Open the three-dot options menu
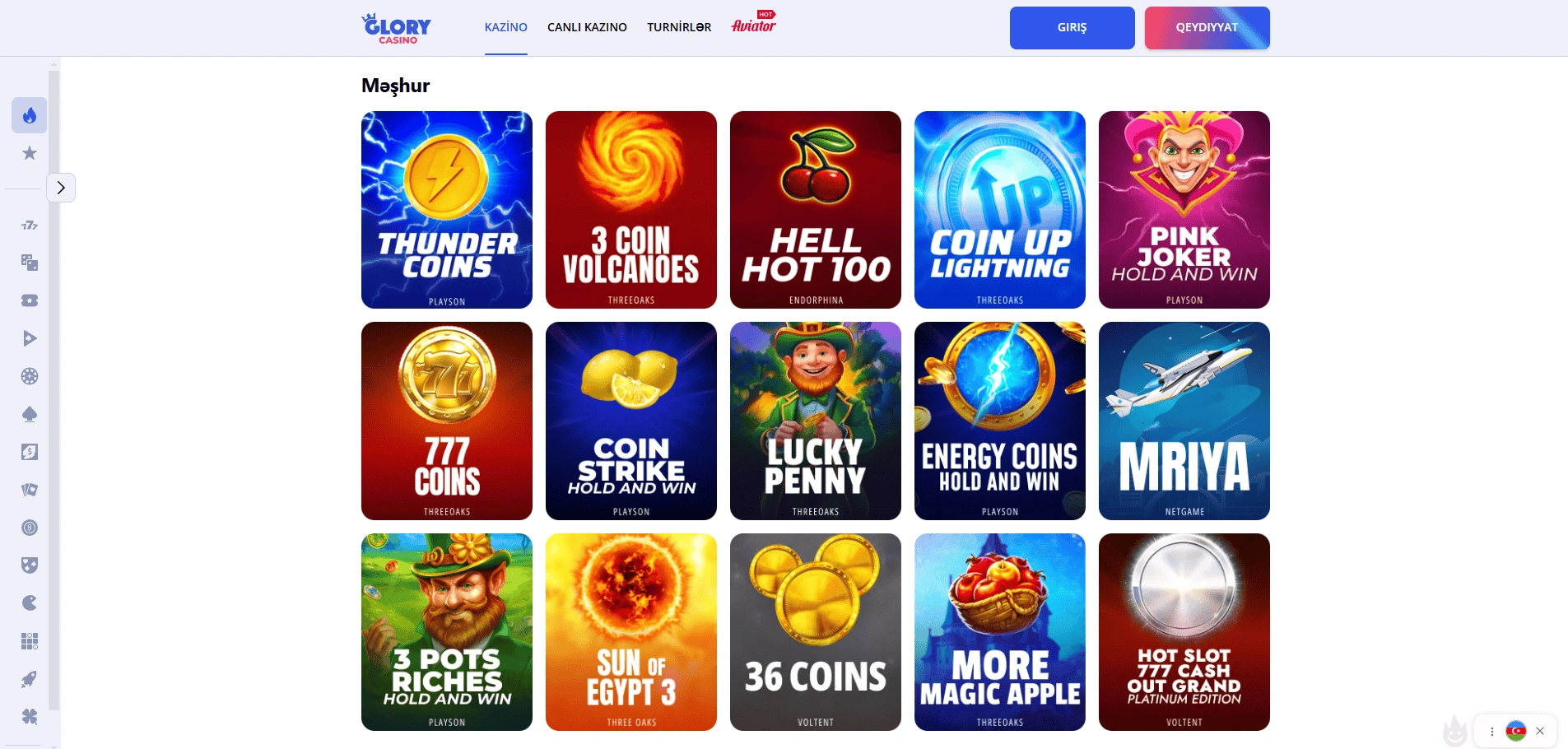Screen dimensions: 1568x749 [x=1491, y=731]
